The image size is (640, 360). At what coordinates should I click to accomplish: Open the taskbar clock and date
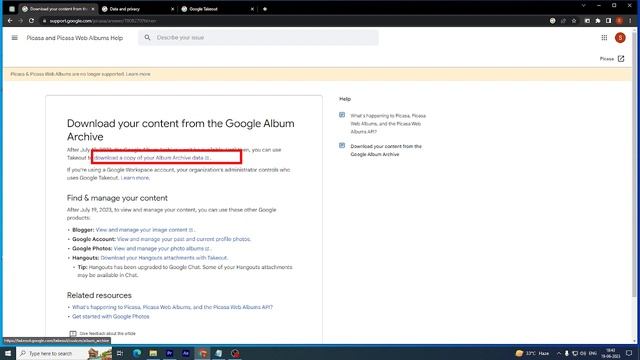pyautogui.click(x=611, y=353)
